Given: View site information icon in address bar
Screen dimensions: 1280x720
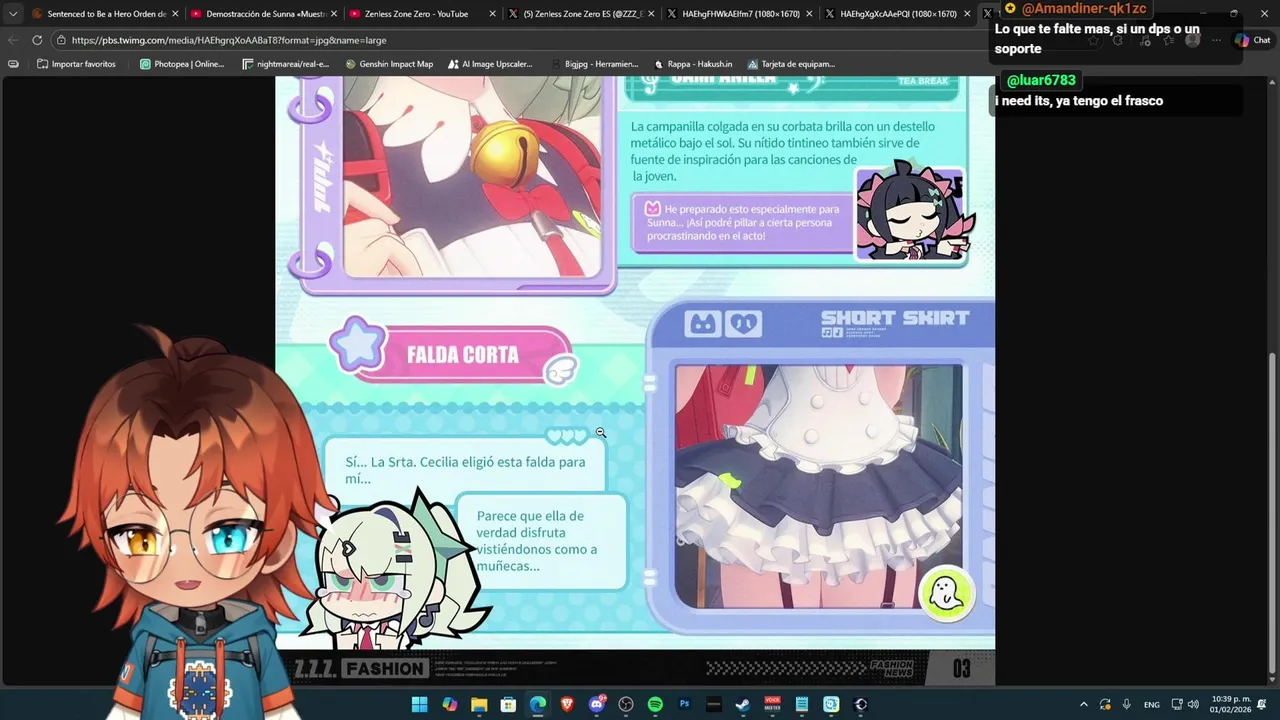Looking at the screenshot, I should click(61, 40).
